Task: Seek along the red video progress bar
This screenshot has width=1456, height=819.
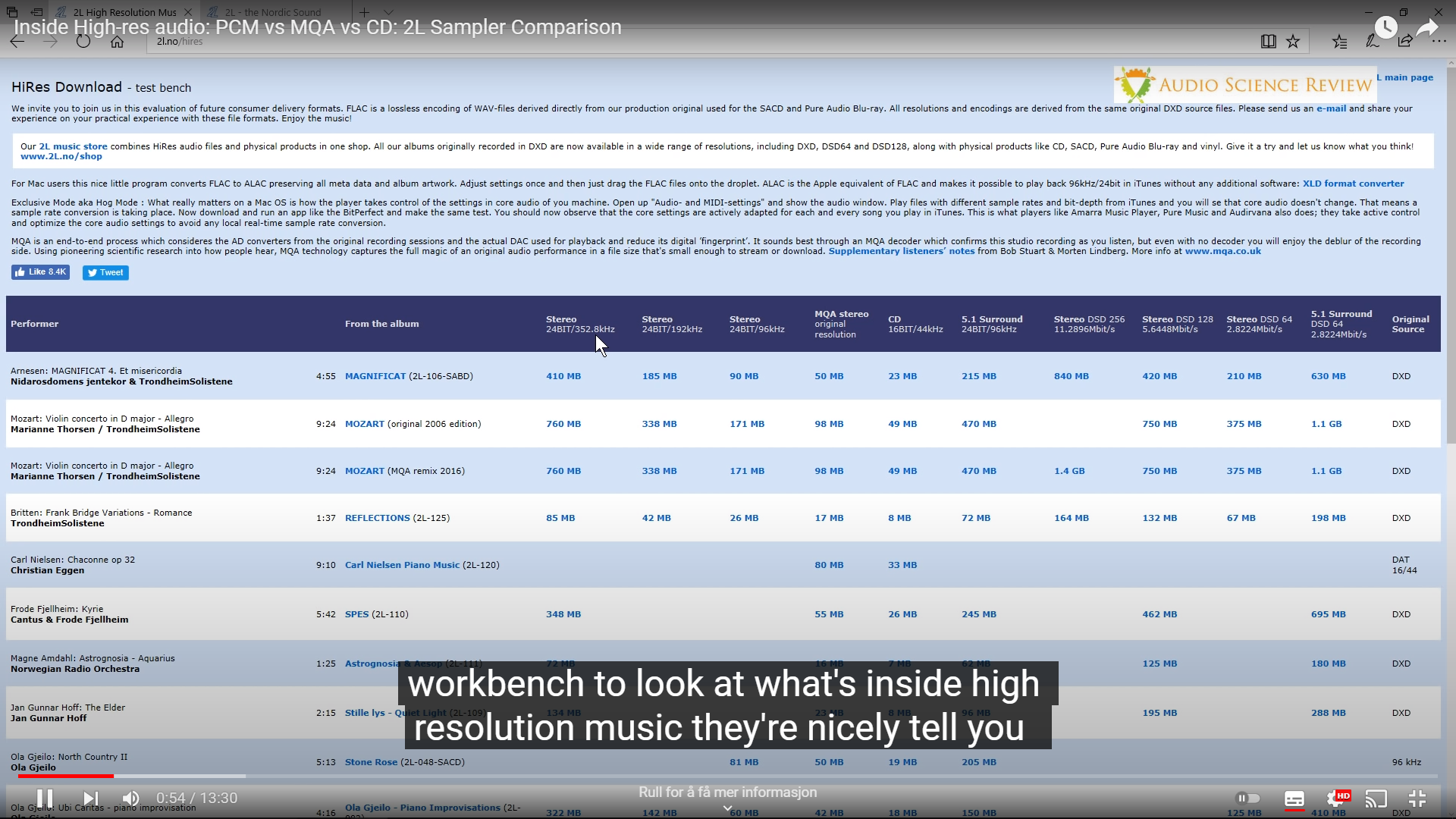Action: coord(66,776)
